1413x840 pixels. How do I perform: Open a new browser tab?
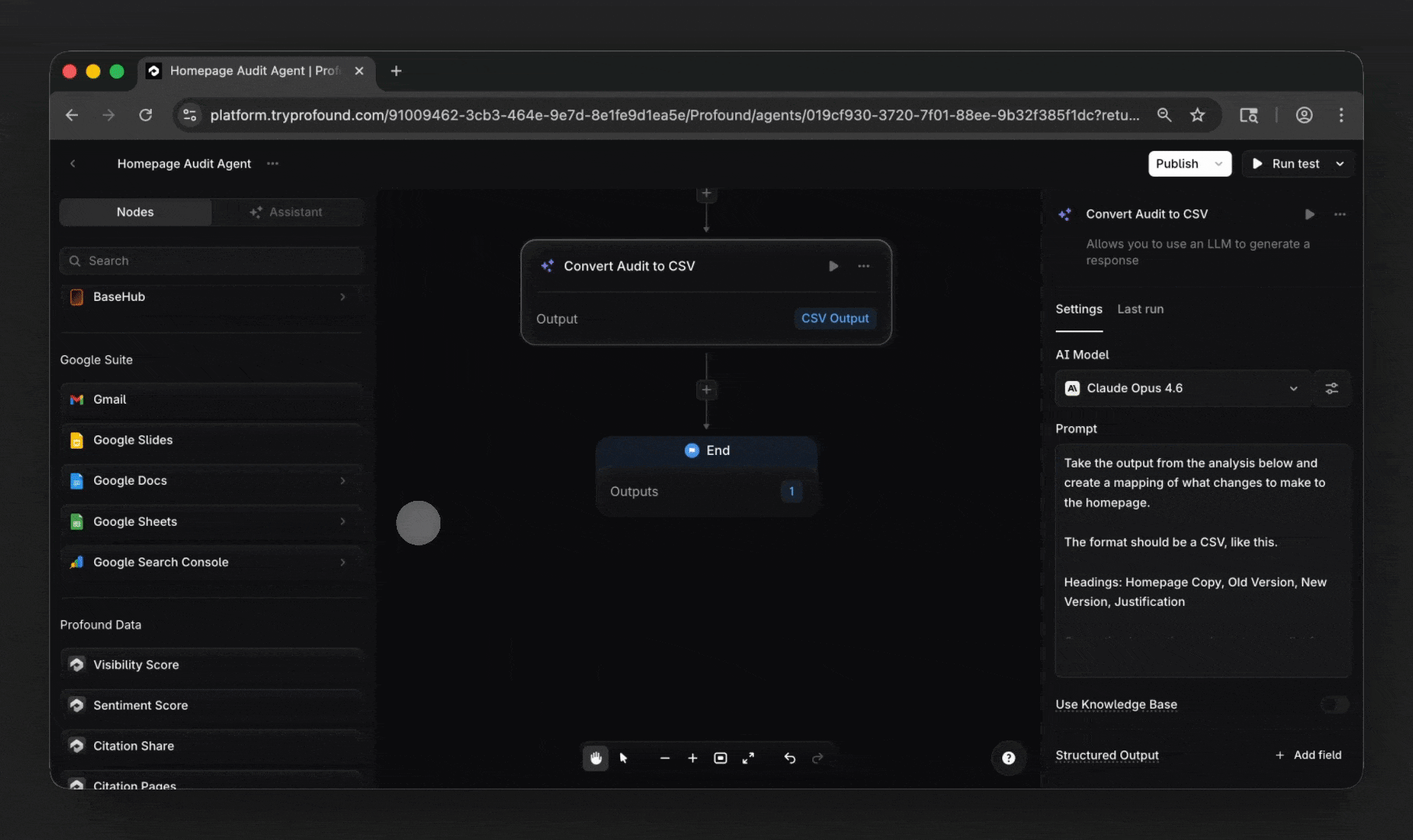coord(396,71)
